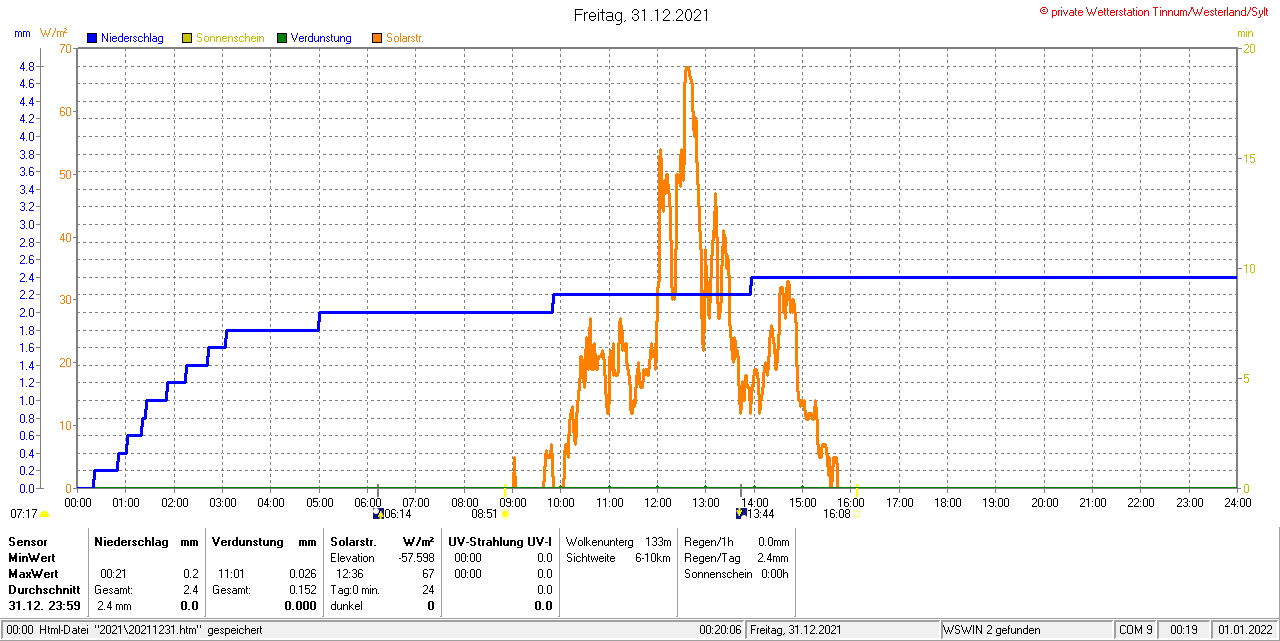Image resolution: width=1280 pixels, height=641 pixels.
Task: Click the yellow Sonnenschein legend swatch
Action: pos(187,38)
